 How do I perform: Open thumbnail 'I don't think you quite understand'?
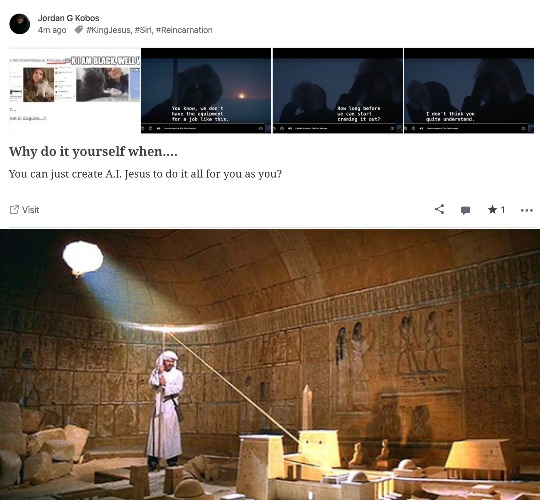pos(469,91)
